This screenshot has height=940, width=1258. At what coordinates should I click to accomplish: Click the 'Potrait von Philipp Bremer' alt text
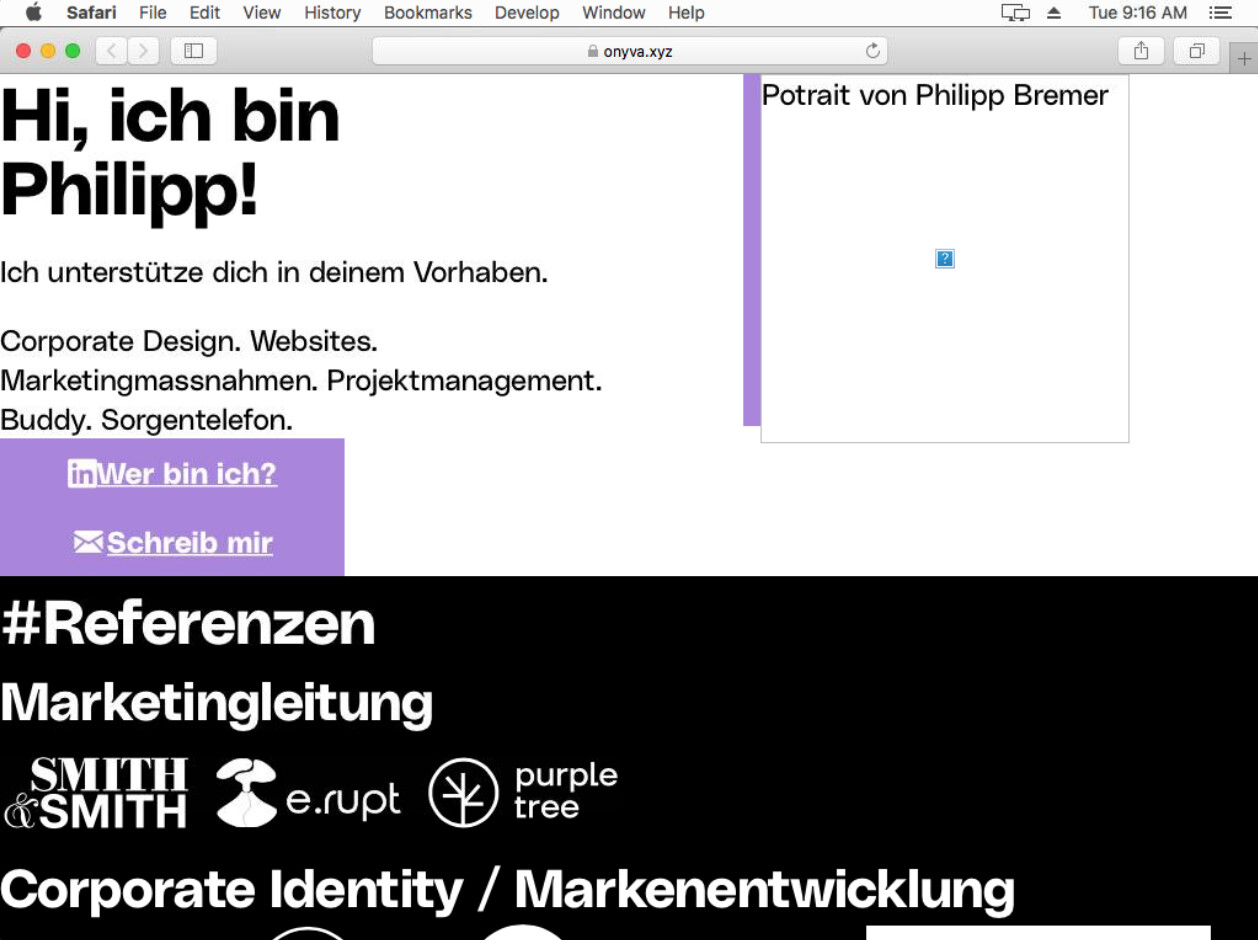935,96
